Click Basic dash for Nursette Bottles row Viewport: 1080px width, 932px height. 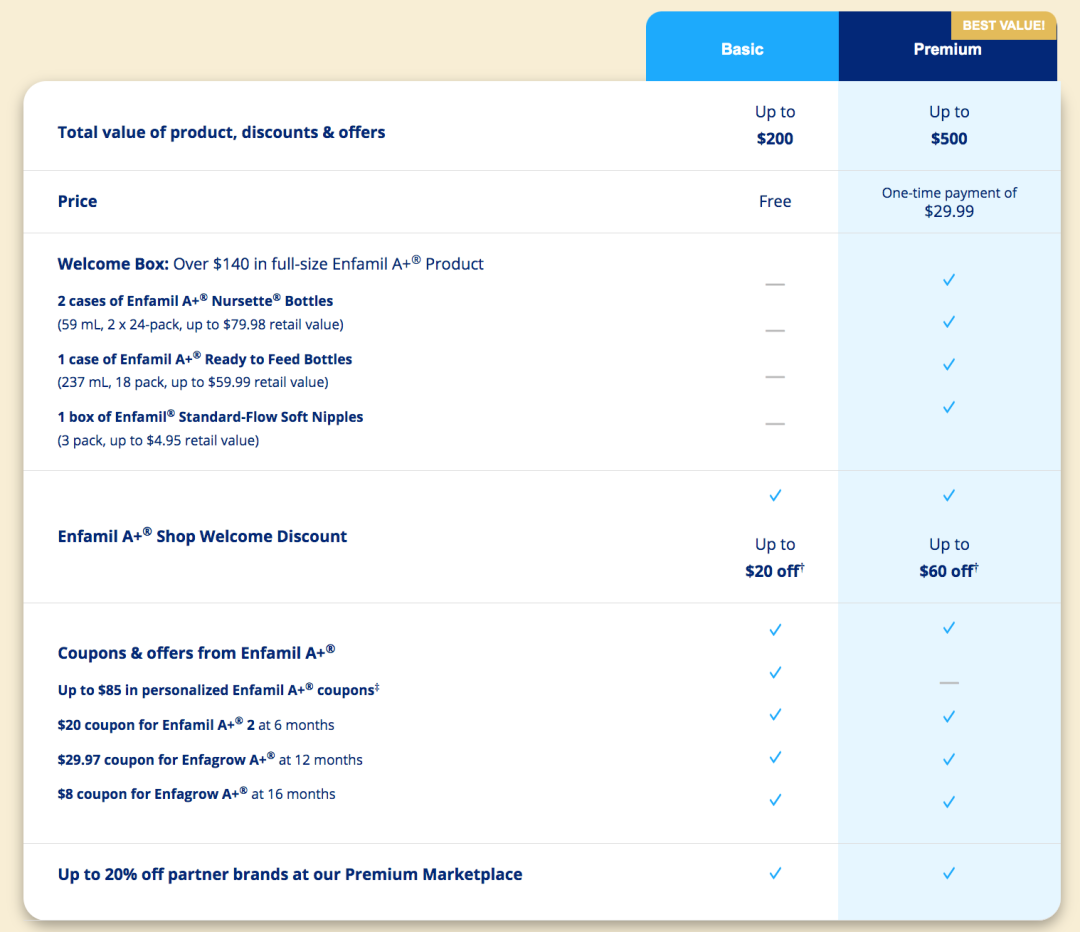(775, 331)
